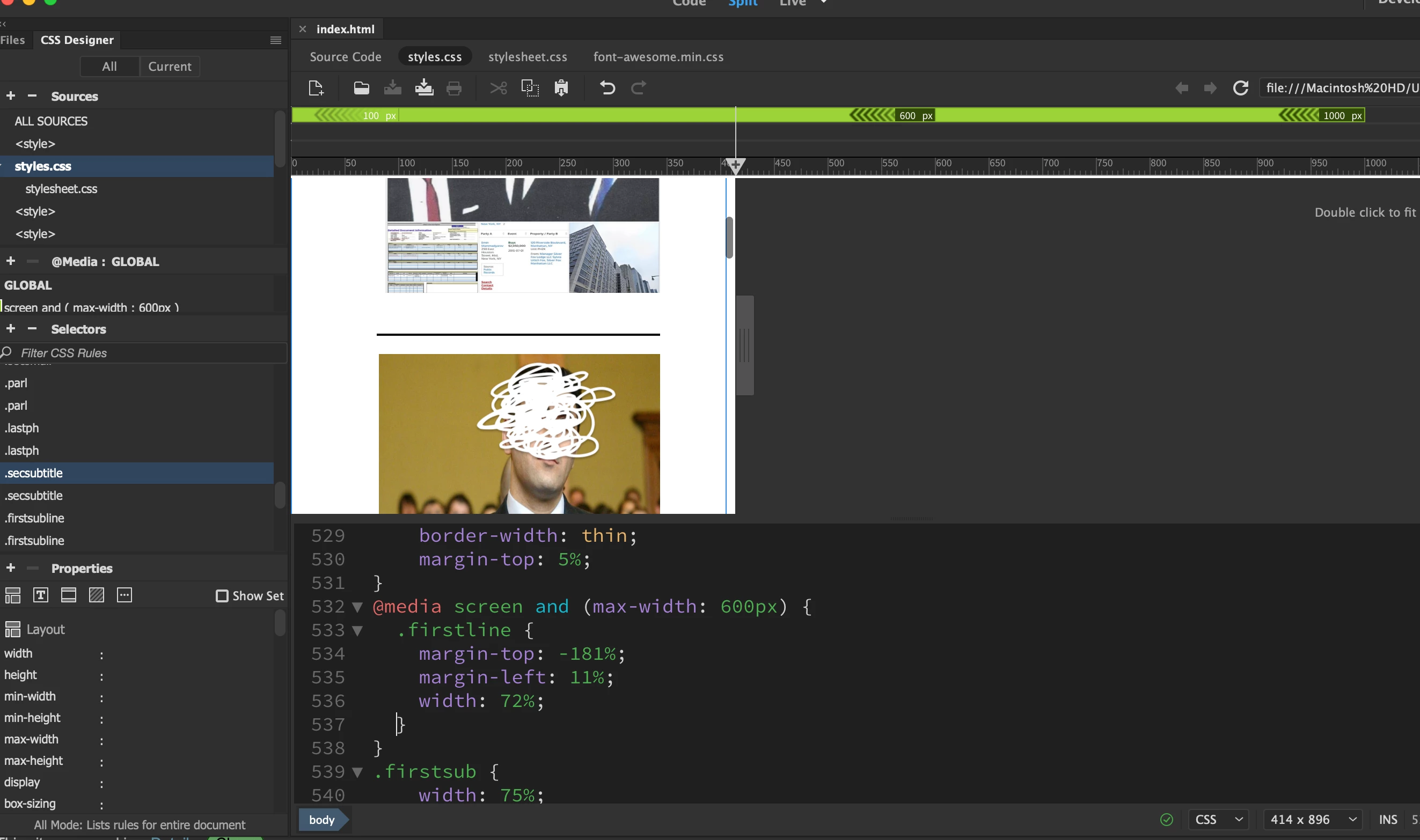Click the Background properties category icon

[96, 595]
